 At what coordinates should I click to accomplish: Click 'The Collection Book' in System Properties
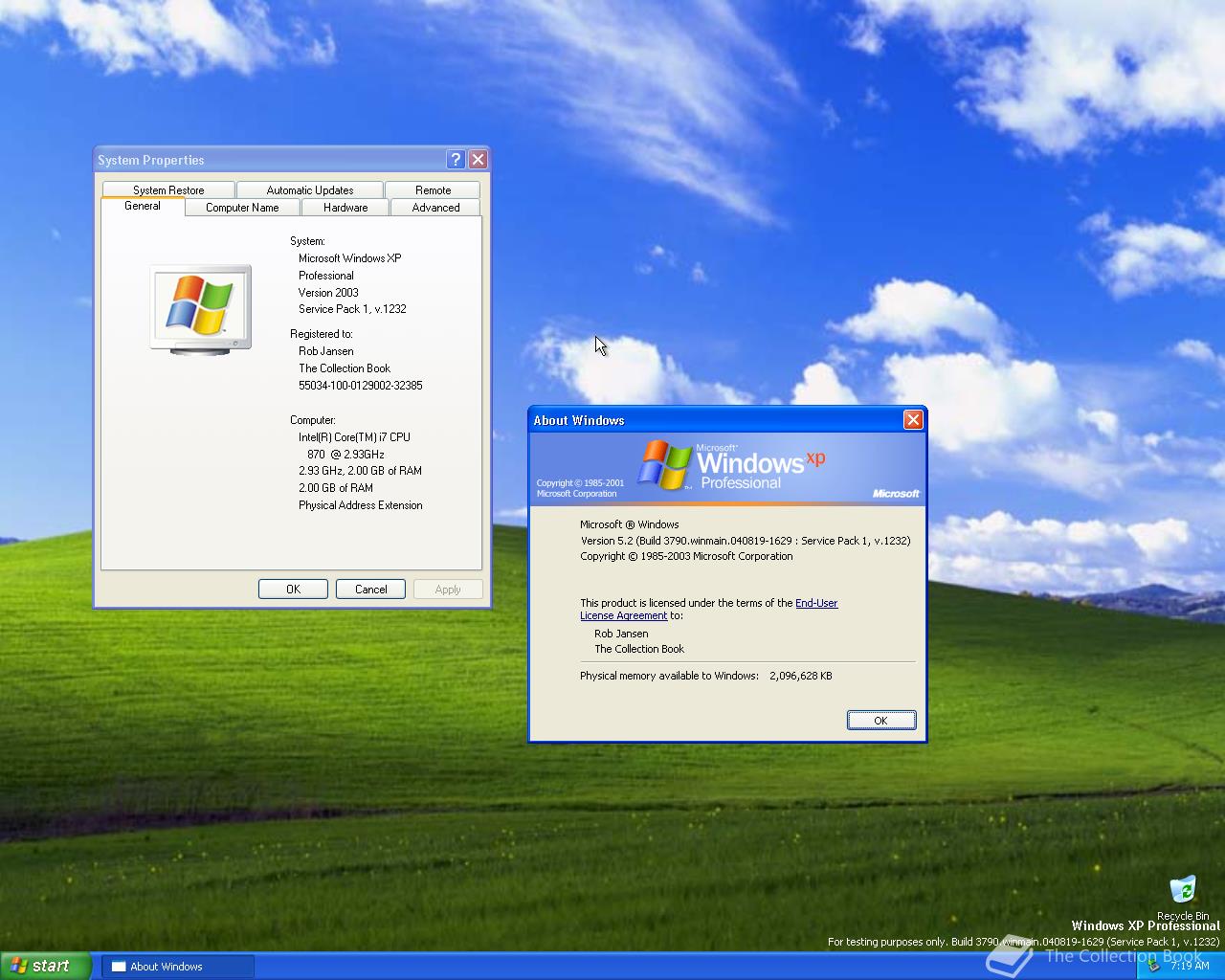click(345, 368)
